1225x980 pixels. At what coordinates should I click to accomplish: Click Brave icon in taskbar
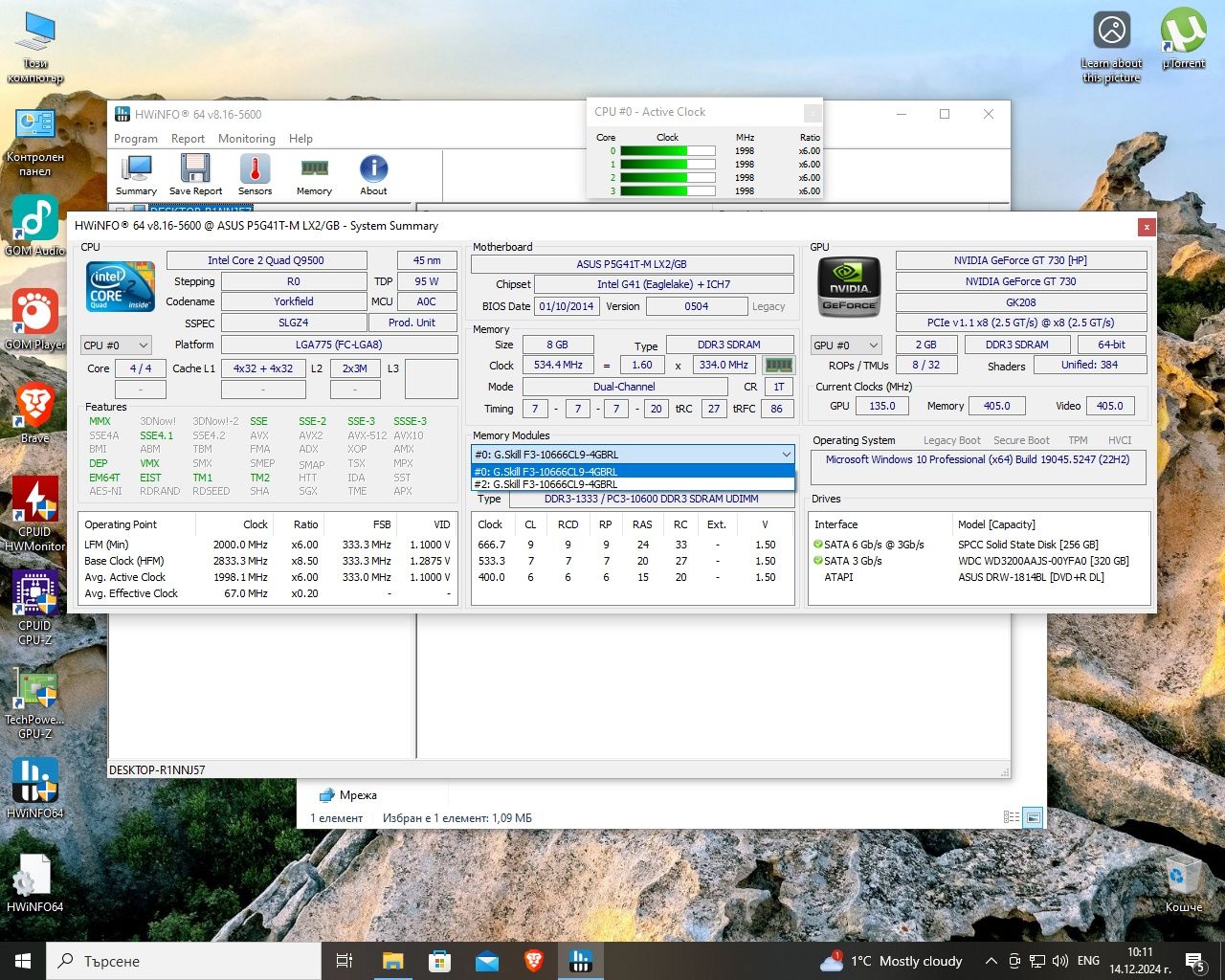(534, 961)
